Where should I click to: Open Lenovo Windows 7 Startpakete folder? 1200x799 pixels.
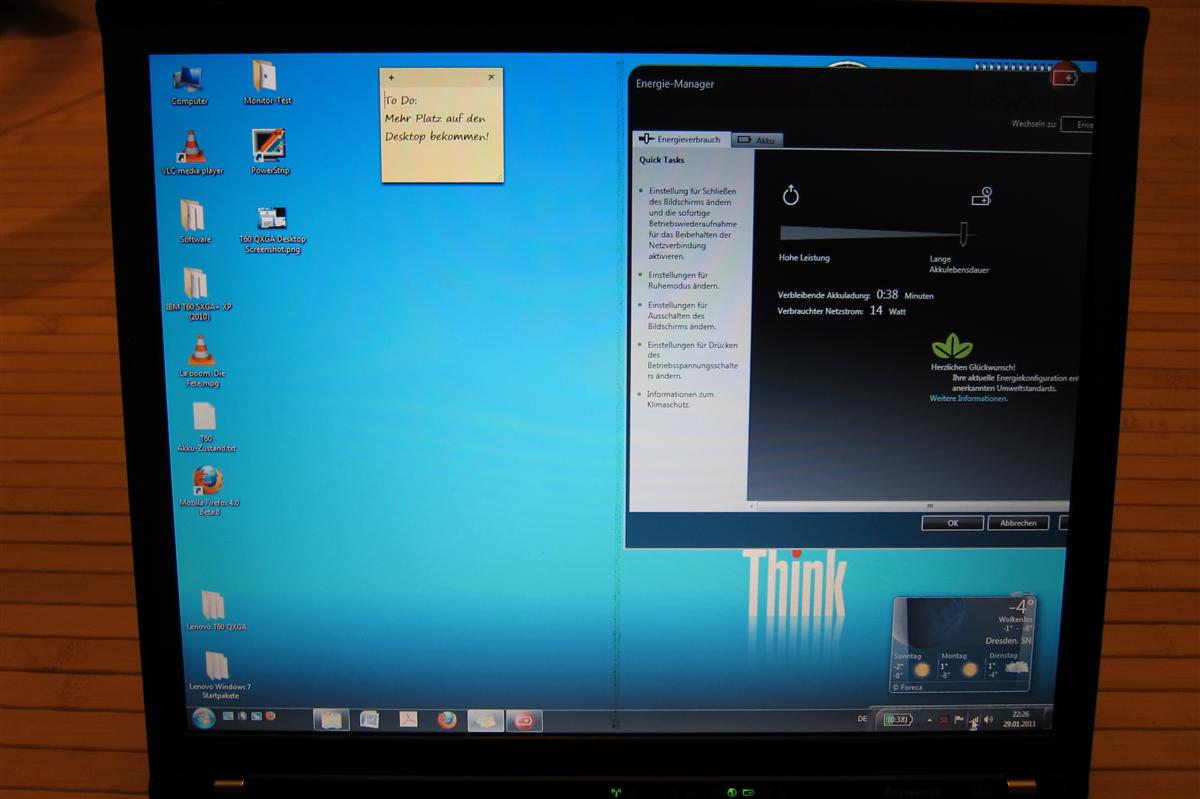pyautogui.click(x=219, y=677)
